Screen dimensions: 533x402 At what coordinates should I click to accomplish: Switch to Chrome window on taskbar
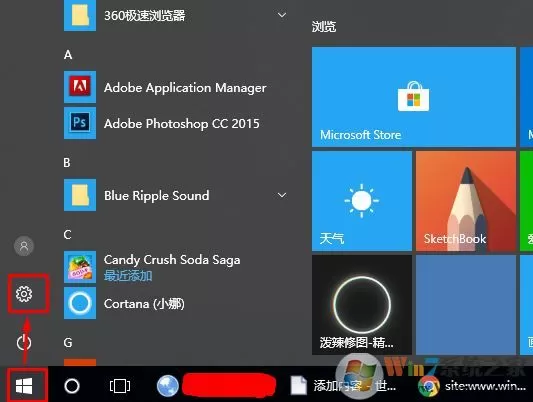pos(472,386)
